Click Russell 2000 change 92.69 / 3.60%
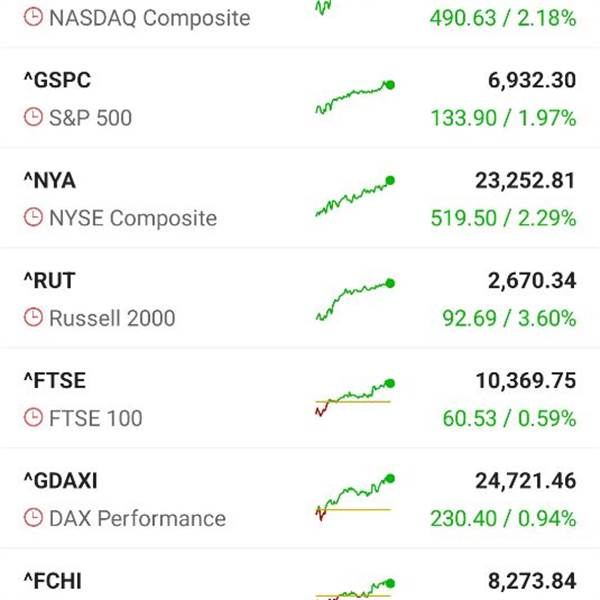 pyautogui.click(x=509, y=319)
